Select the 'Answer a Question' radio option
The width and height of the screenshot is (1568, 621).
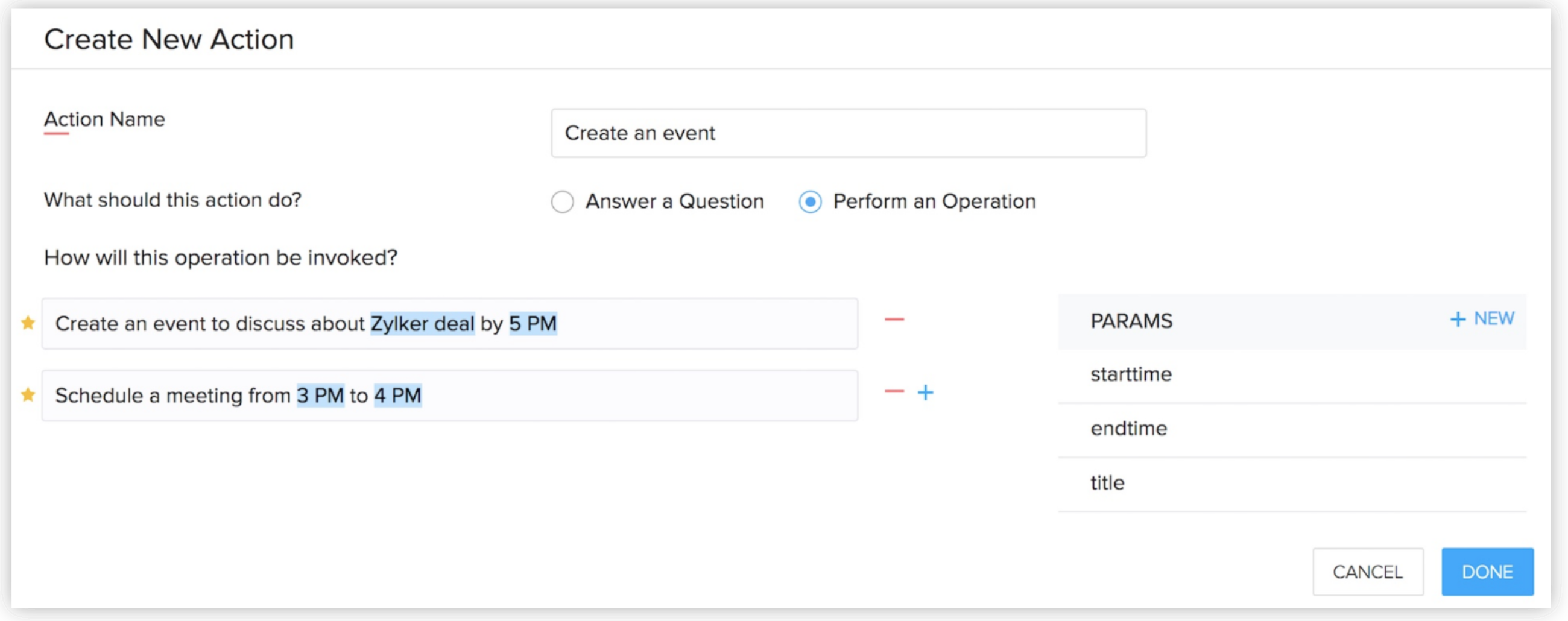pos(563,201)
